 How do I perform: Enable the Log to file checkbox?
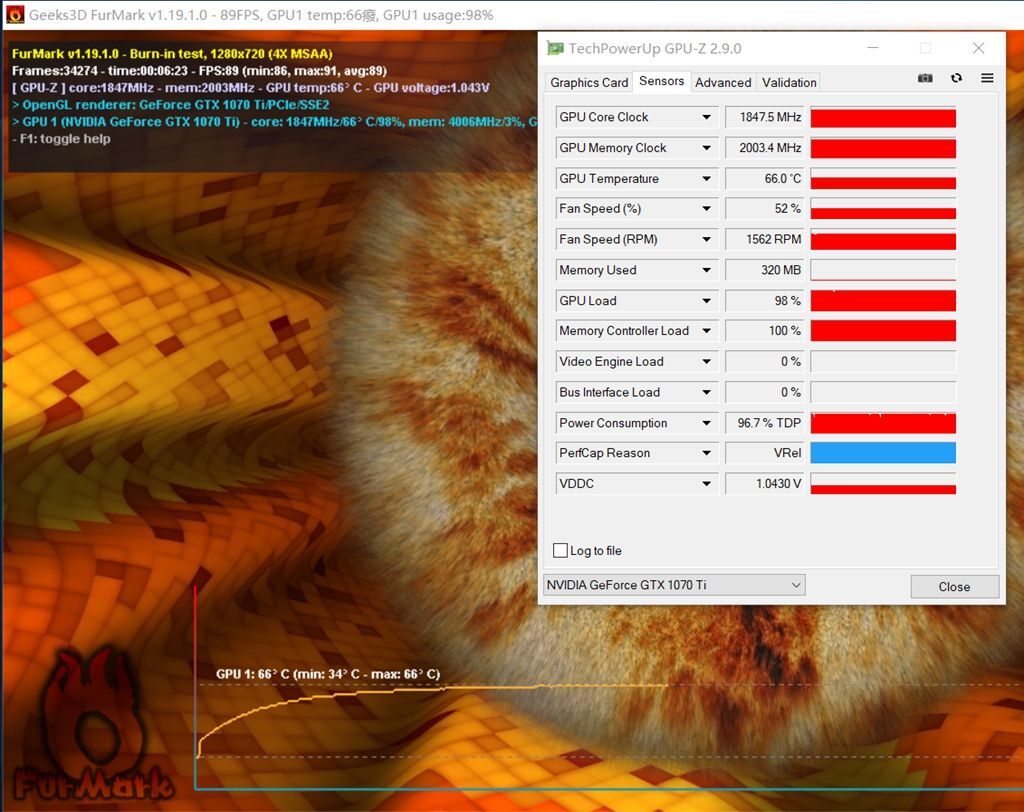pos(560,550)
